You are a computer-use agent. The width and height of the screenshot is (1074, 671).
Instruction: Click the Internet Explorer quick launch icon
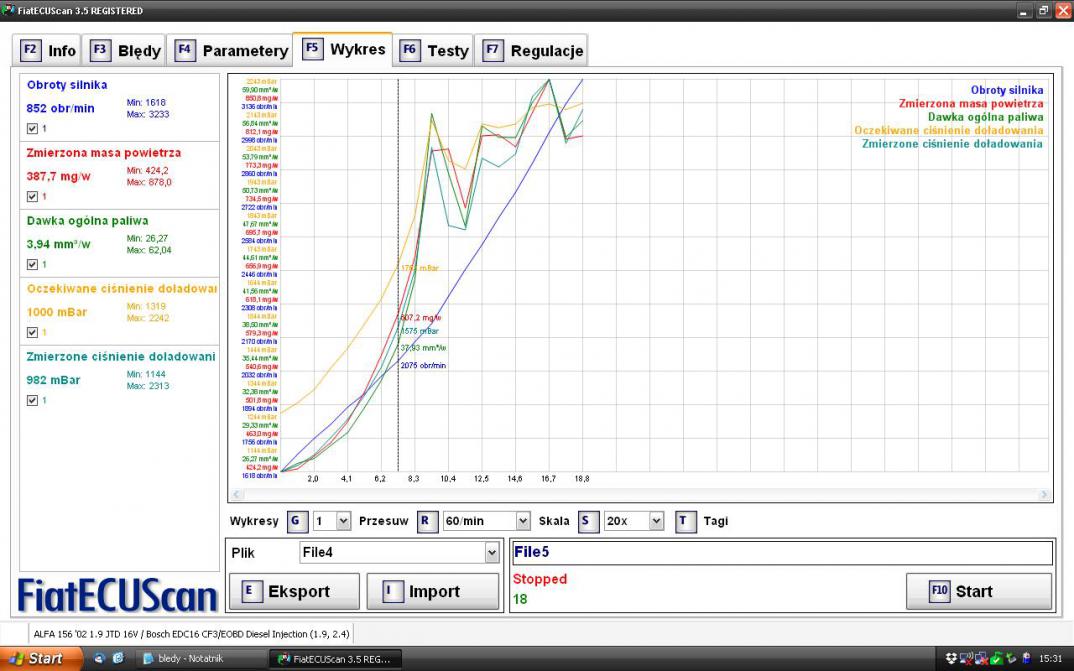coord(118,659)
